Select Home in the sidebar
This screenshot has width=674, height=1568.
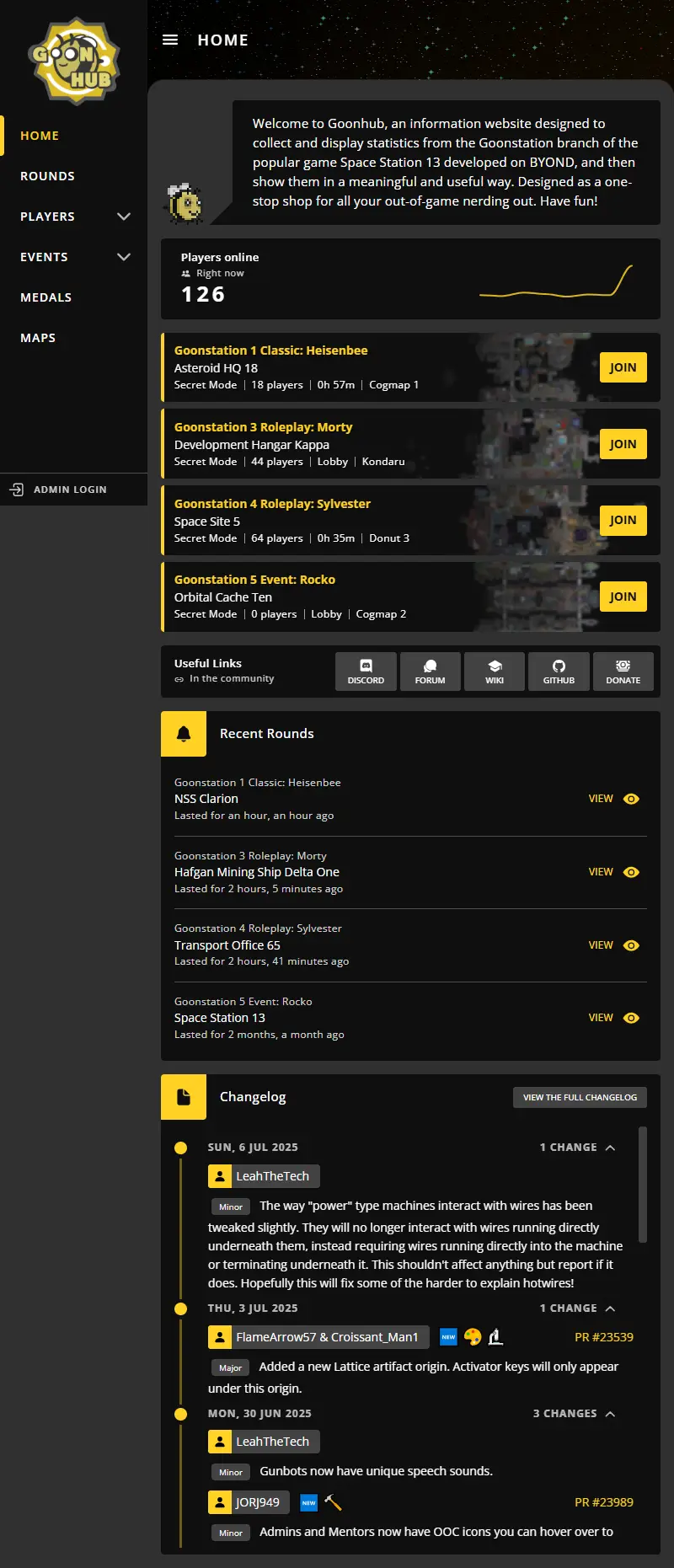coord(74,136)
